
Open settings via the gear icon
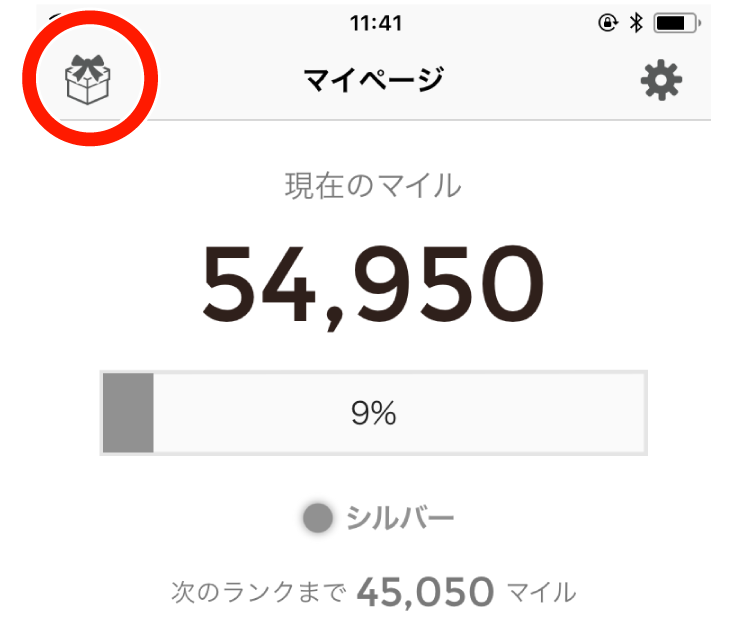tap(661, 80)
